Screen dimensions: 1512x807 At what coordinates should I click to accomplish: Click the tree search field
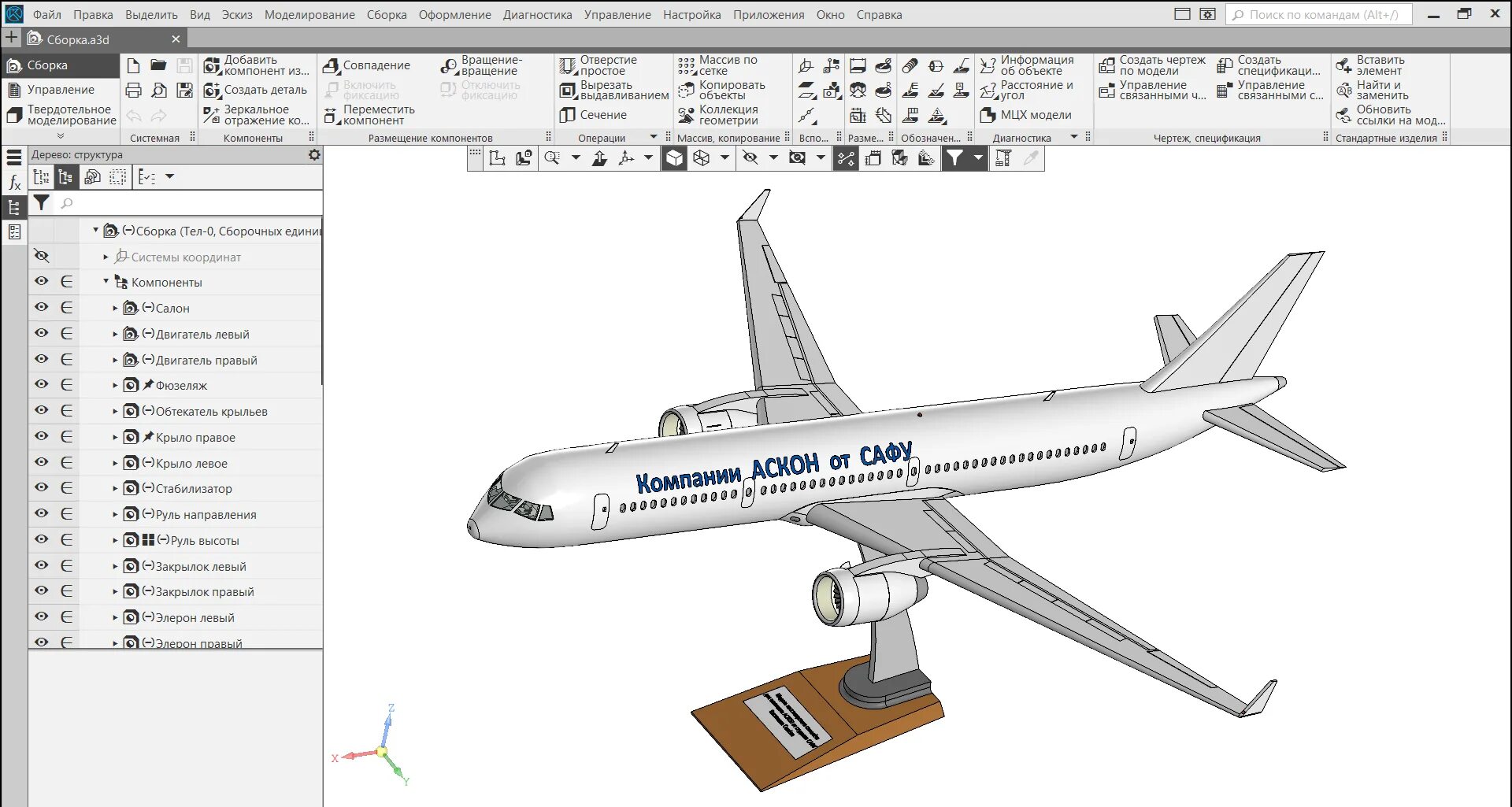click(189, 203)
